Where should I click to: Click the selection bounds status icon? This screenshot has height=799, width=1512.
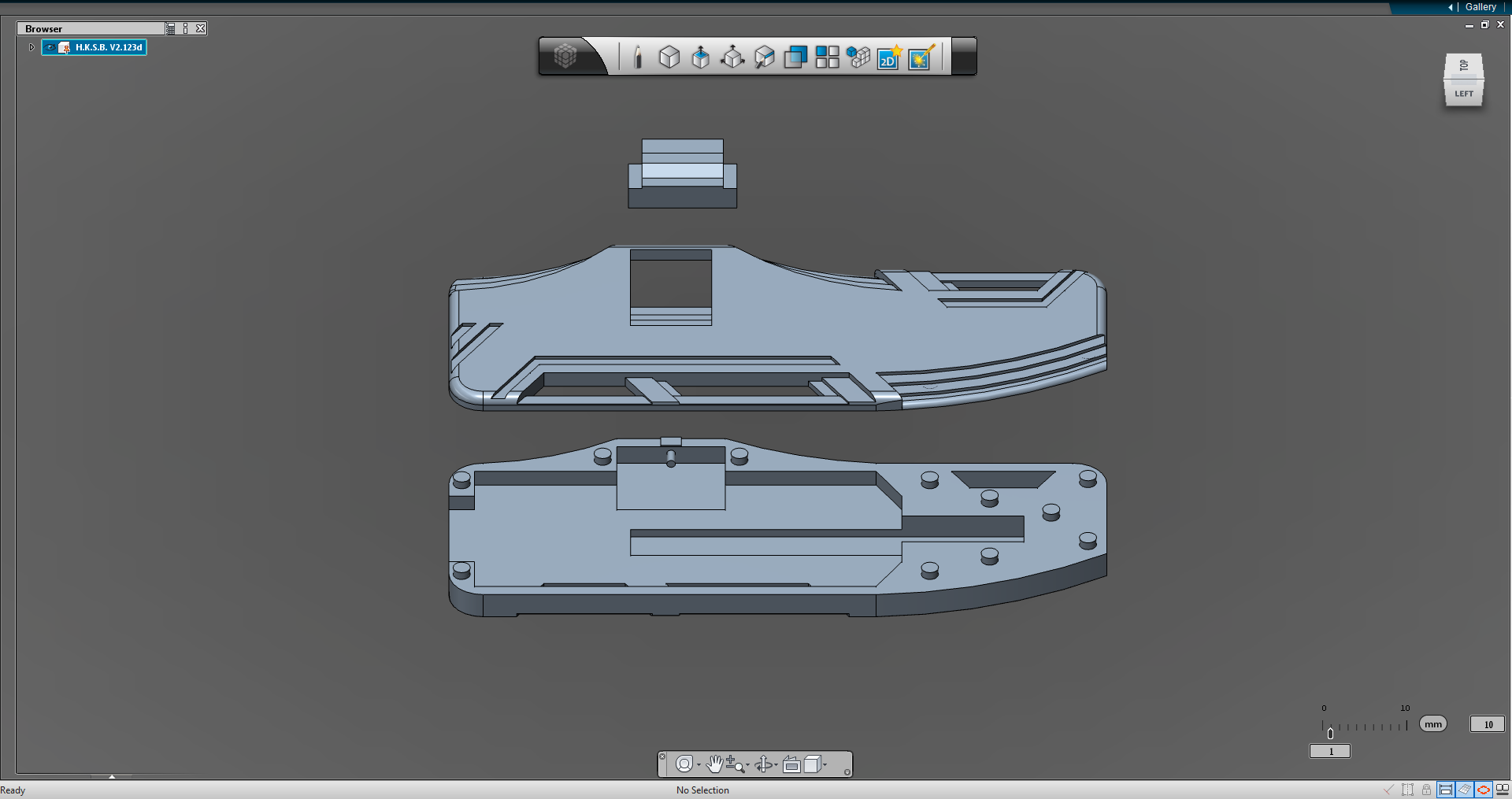point(1408,790)
